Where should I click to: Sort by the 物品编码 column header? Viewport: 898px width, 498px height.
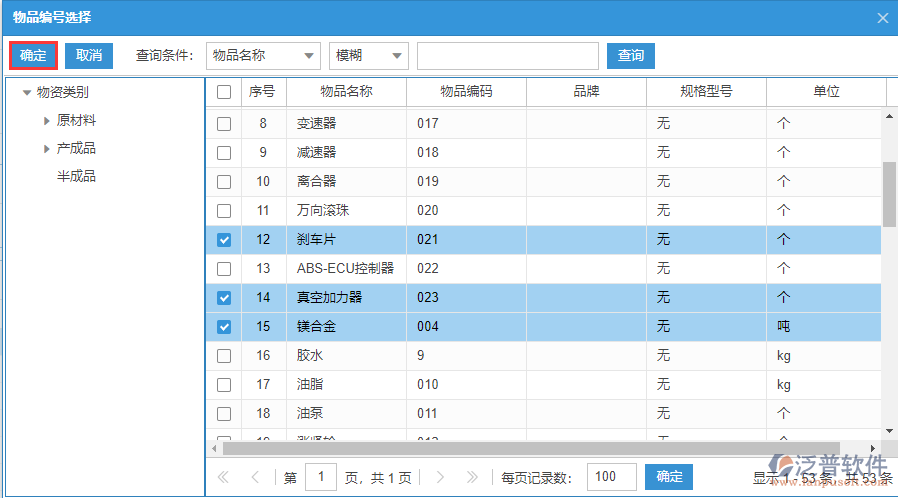point(466,92)
